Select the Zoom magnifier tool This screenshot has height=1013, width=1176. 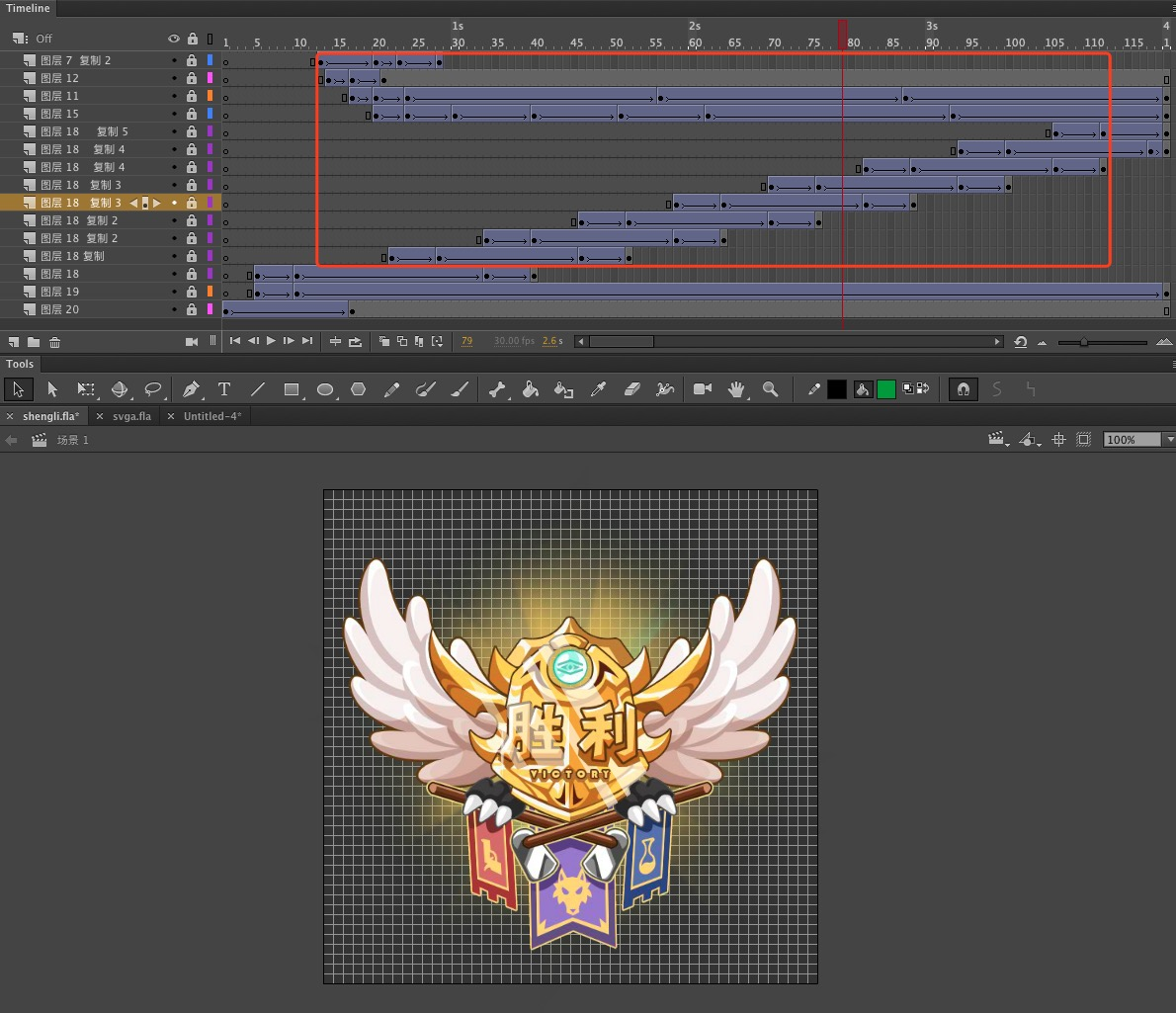[x=770, y=389]
